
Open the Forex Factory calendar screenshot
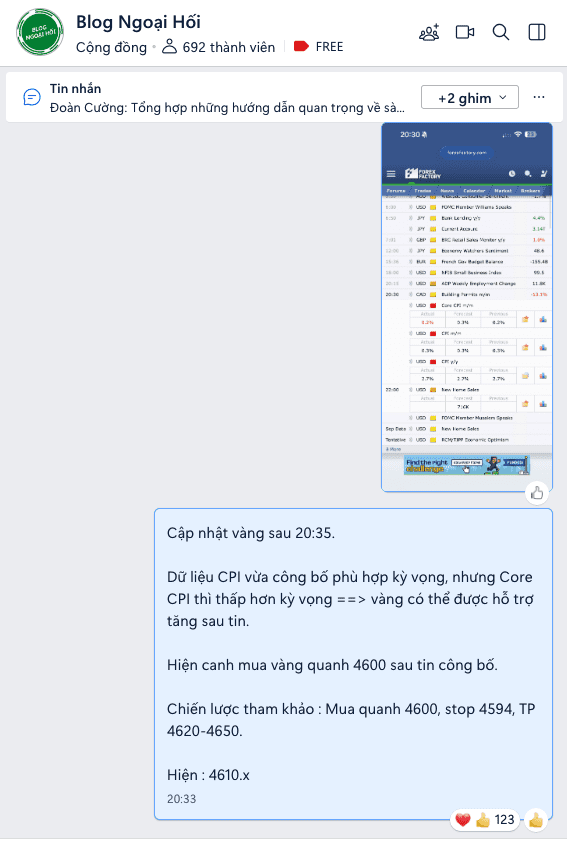click(x=467, y=307)
